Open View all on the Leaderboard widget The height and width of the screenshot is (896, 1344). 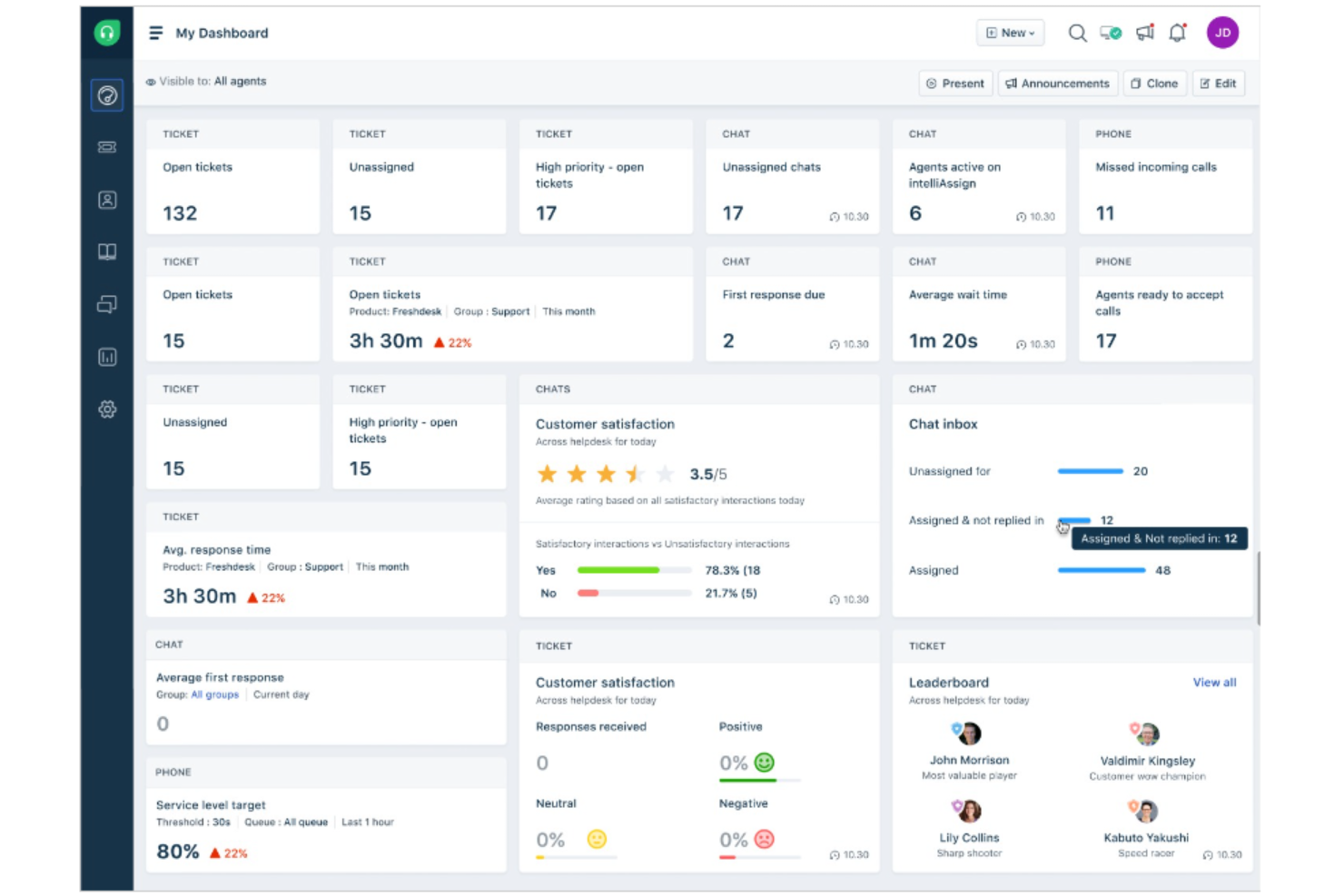pos(1214,682)
